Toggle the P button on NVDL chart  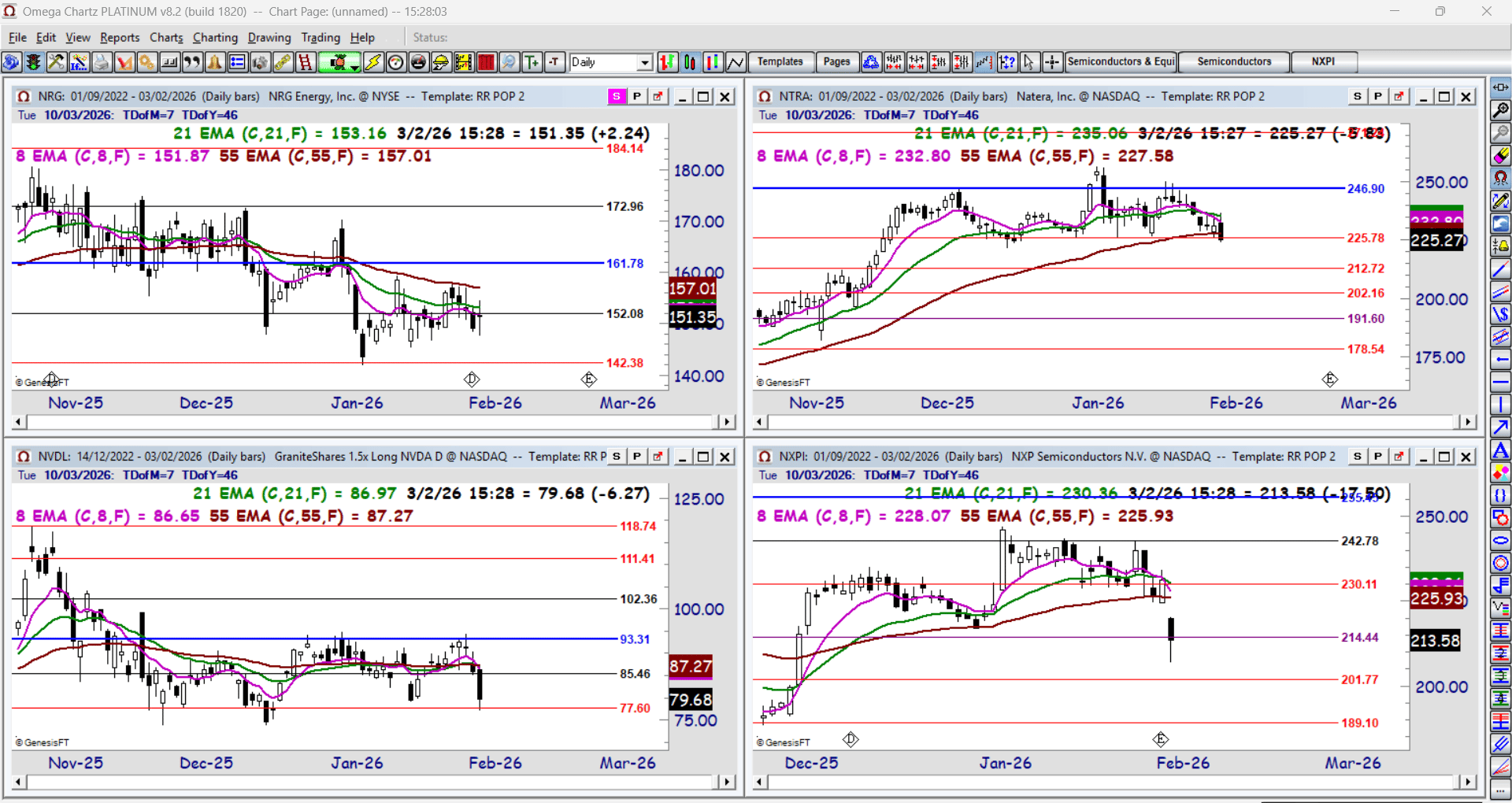point(637,457)
